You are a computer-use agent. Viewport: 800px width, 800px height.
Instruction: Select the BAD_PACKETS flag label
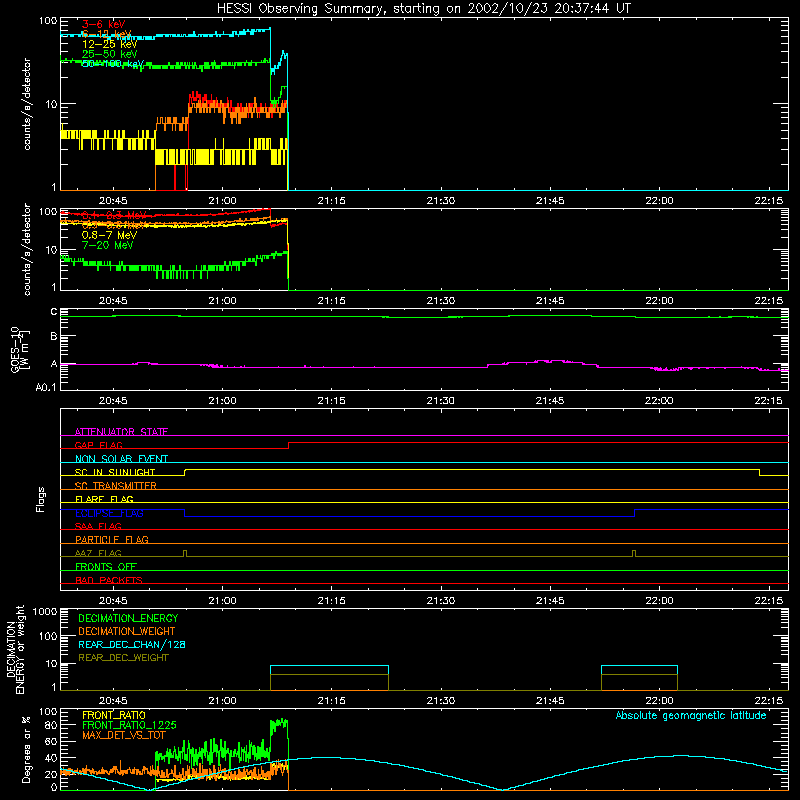(109, 580)
